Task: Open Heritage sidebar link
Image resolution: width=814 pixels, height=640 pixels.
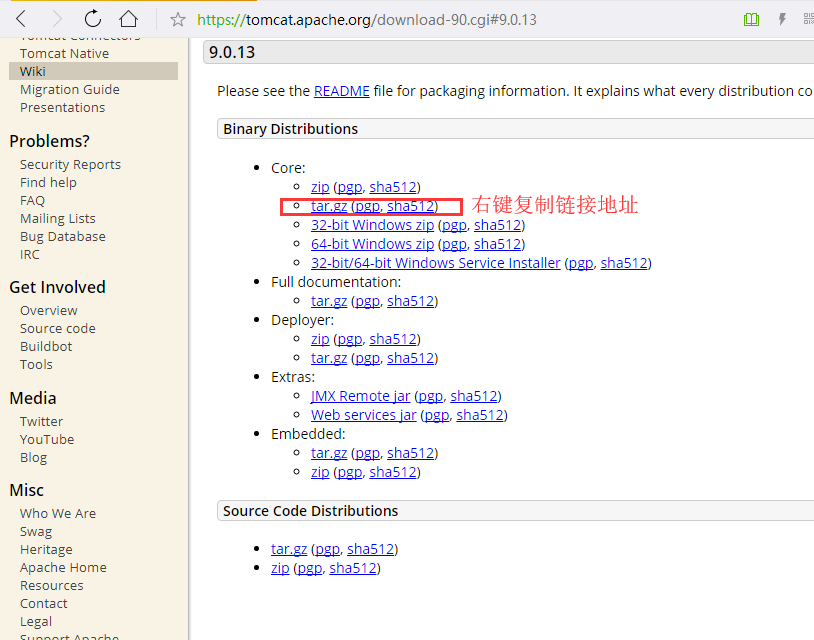Action: [x=46, y=550]
